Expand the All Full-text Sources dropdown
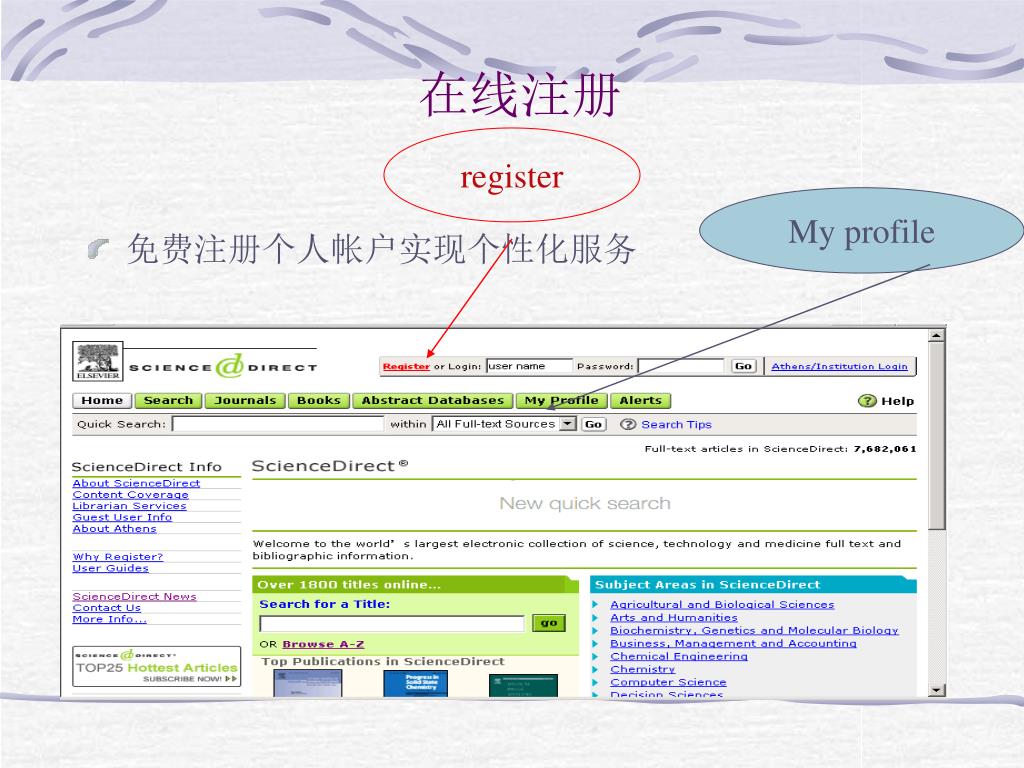 click(569, 424)
